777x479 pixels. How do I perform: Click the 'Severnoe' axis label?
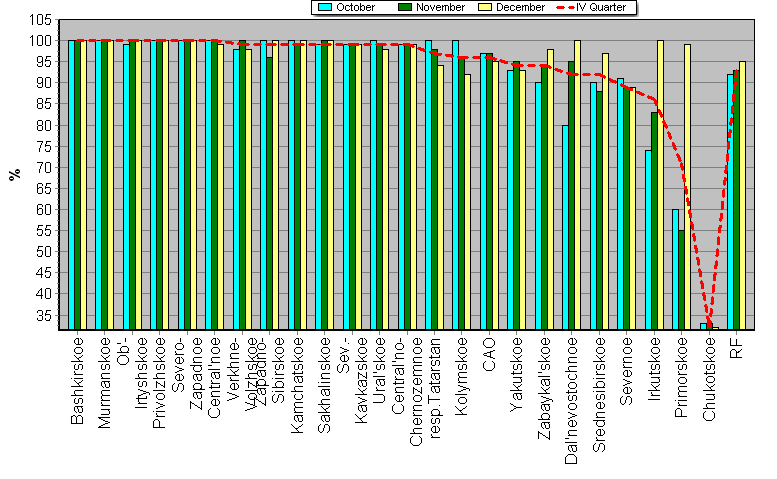click(x=626, y=371)
